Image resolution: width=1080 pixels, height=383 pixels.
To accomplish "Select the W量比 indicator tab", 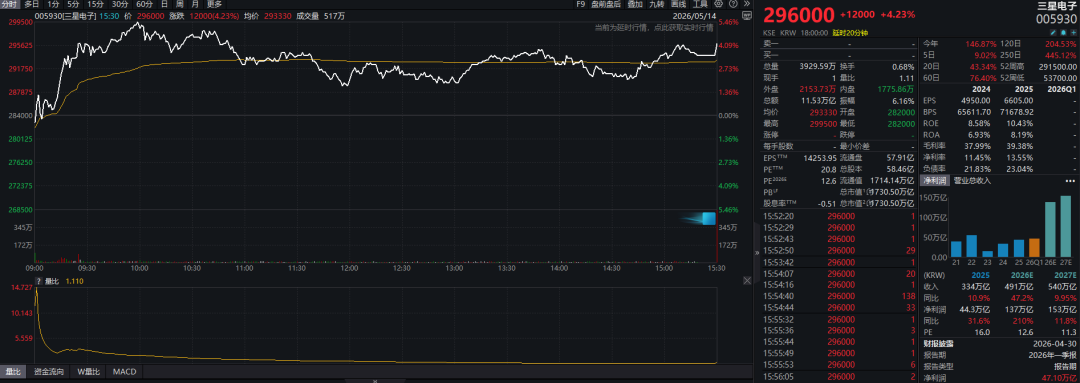I will point(88,372).
